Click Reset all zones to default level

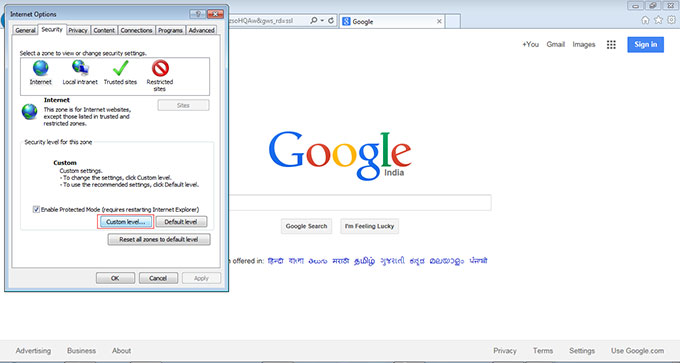coord(159,239)
